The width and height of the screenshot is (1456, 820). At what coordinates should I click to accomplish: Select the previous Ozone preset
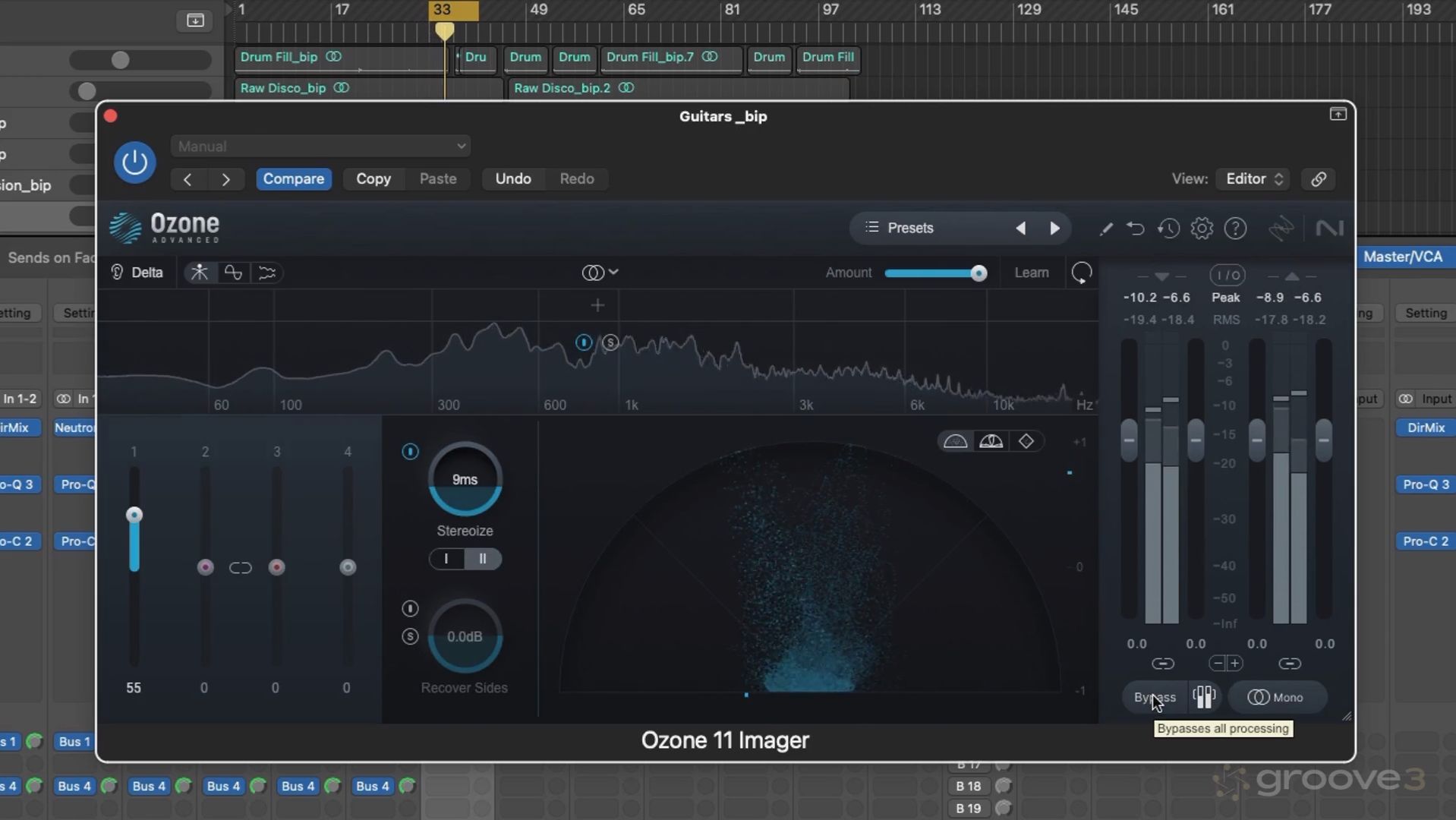point(1021,229)
